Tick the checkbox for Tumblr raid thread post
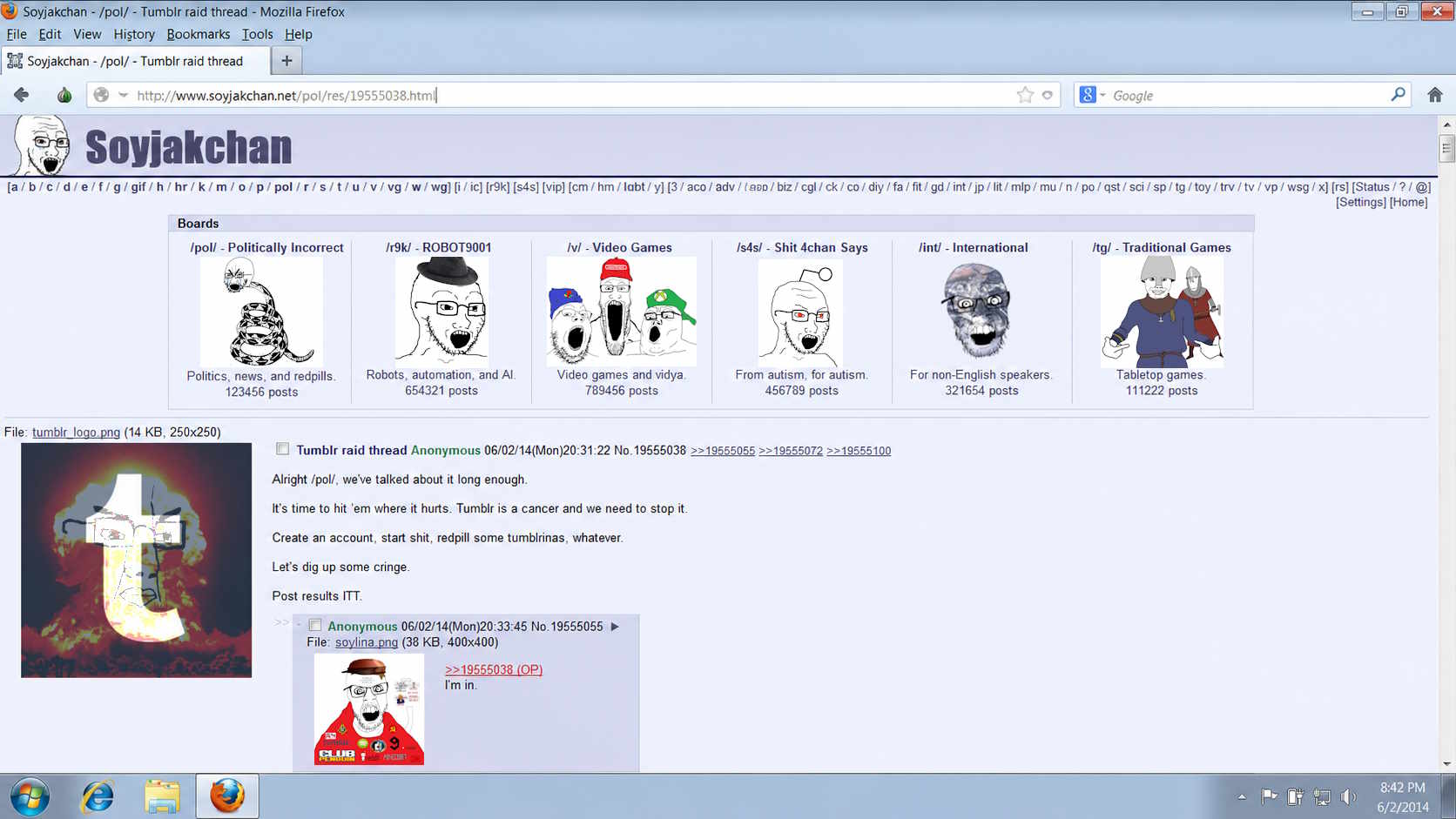Screen dimensions: 1456x819 (x=282, y=449)
